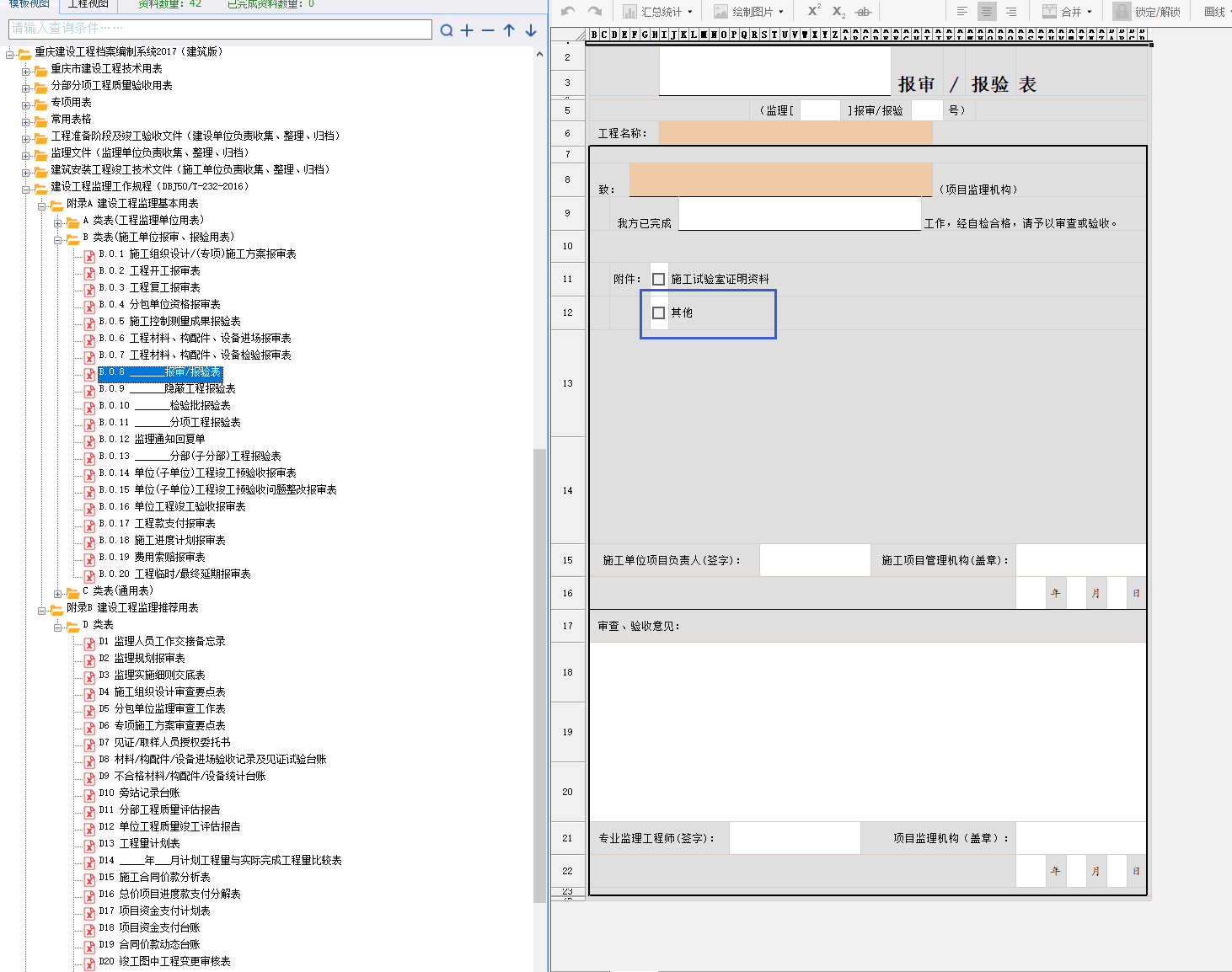The image size is (1232, 972).
Task: Expand the A 类表(工程监理单位用表) node
Action: tap(57, 223)
